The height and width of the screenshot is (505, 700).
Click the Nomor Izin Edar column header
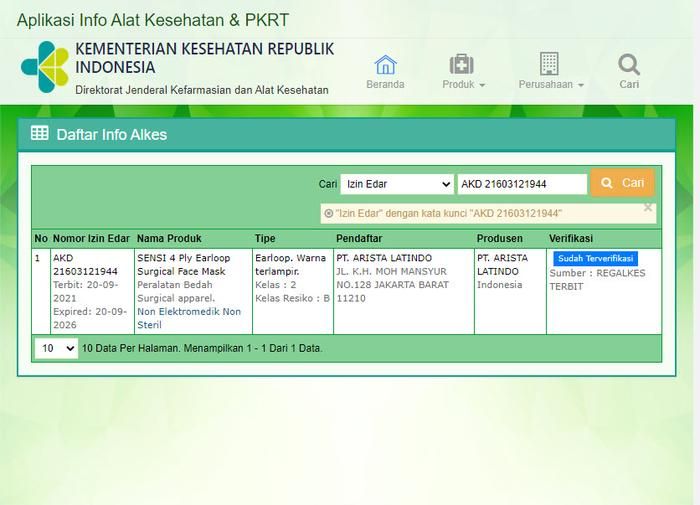tap(91, 239)
